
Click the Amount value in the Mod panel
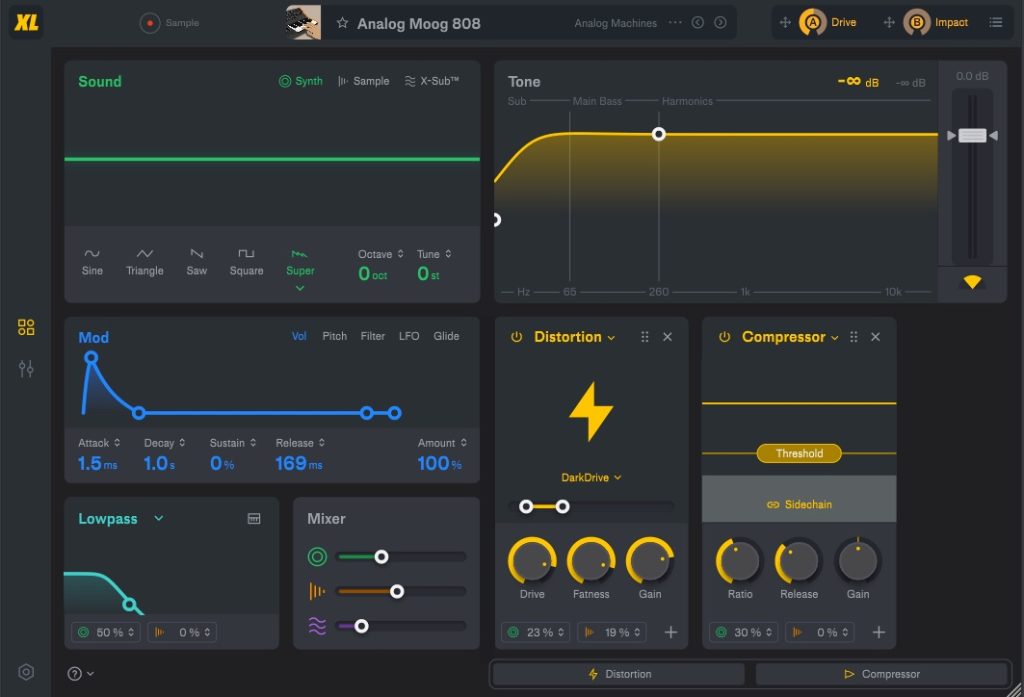438,462
